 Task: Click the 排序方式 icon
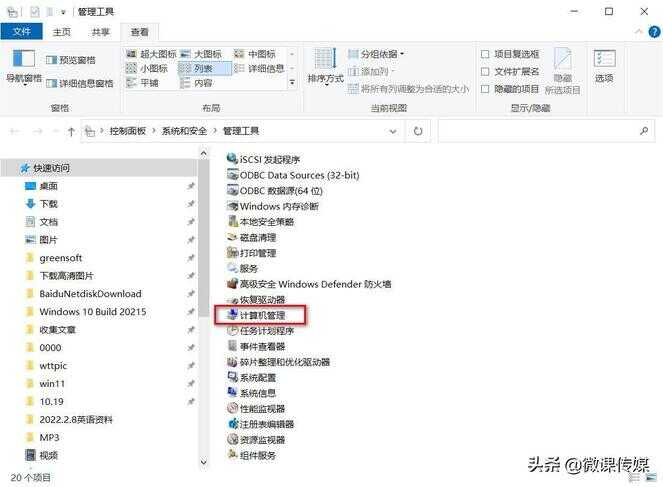coord(325,58)
